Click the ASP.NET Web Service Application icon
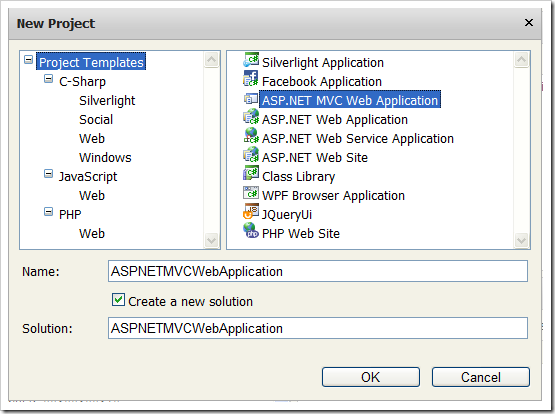555x414 pixels. 251,136
